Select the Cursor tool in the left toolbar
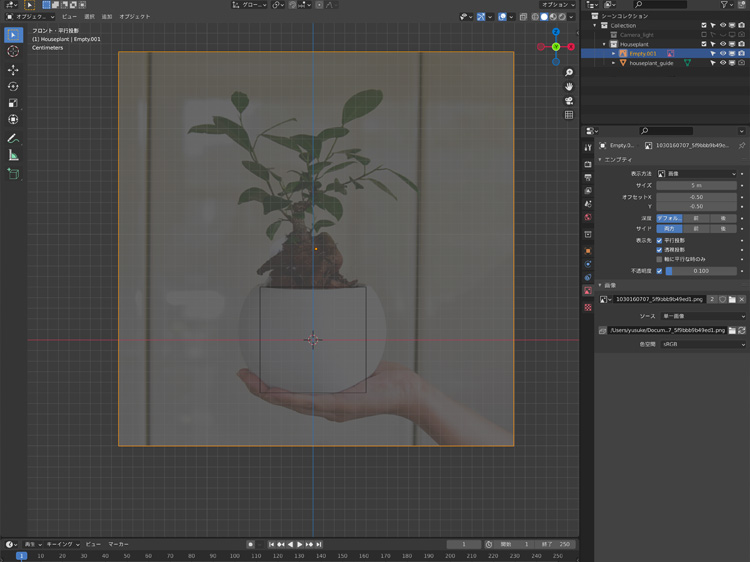The width and height of the screenshot is (750, 562). click(x=13, y=51)
